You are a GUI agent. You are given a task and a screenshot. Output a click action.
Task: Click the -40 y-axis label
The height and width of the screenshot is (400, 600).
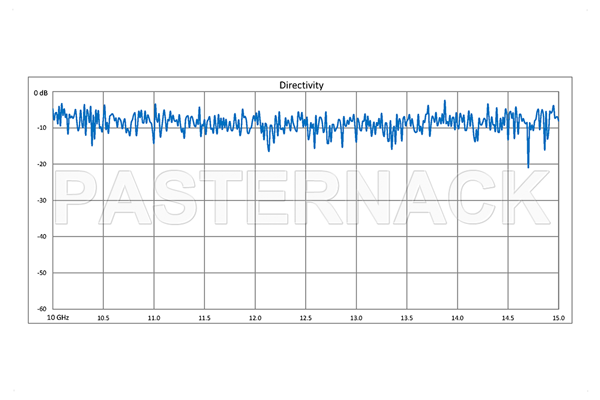[42, 236]
